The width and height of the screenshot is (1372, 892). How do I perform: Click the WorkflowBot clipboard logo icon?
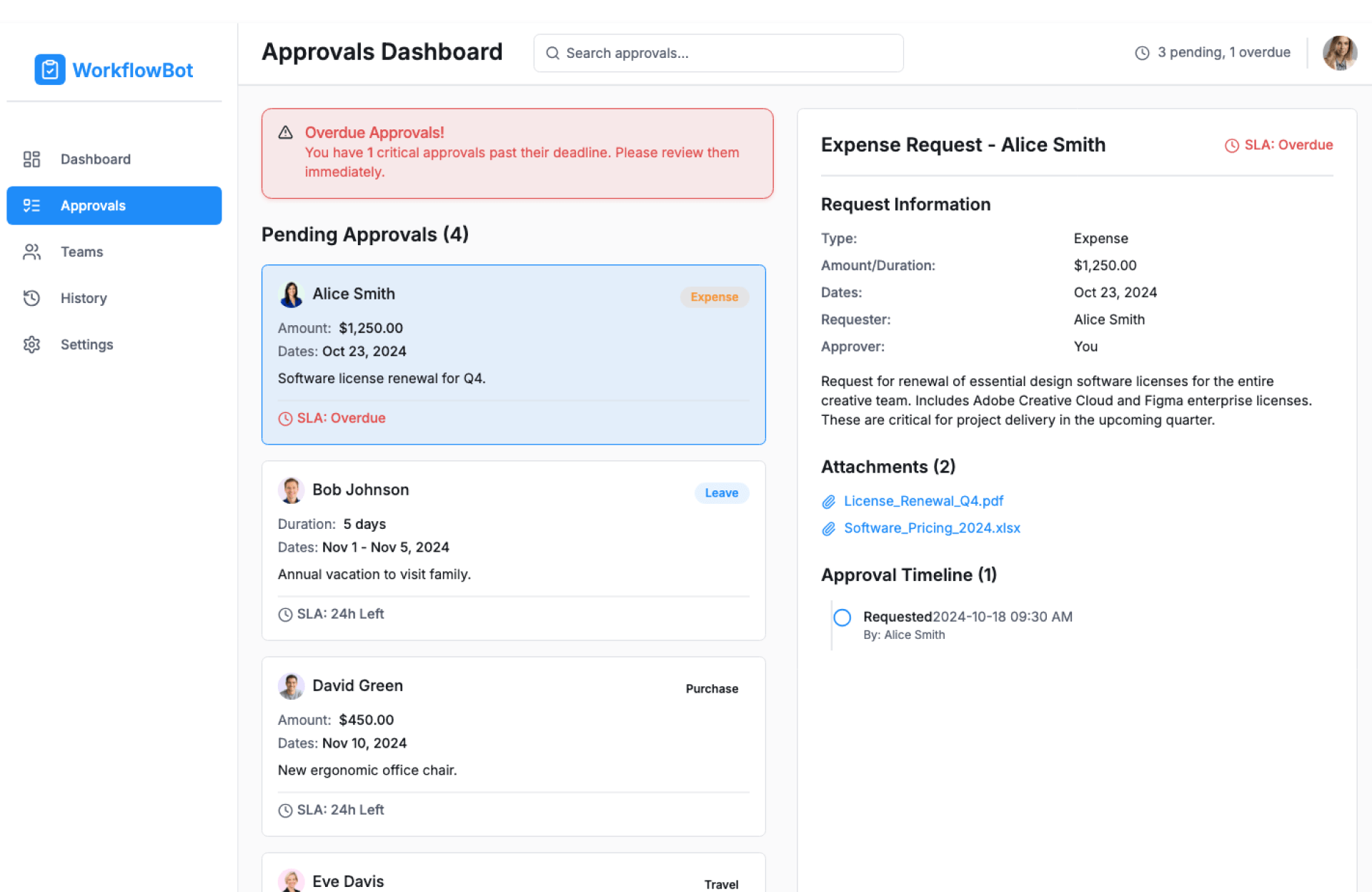pos(49,69)
